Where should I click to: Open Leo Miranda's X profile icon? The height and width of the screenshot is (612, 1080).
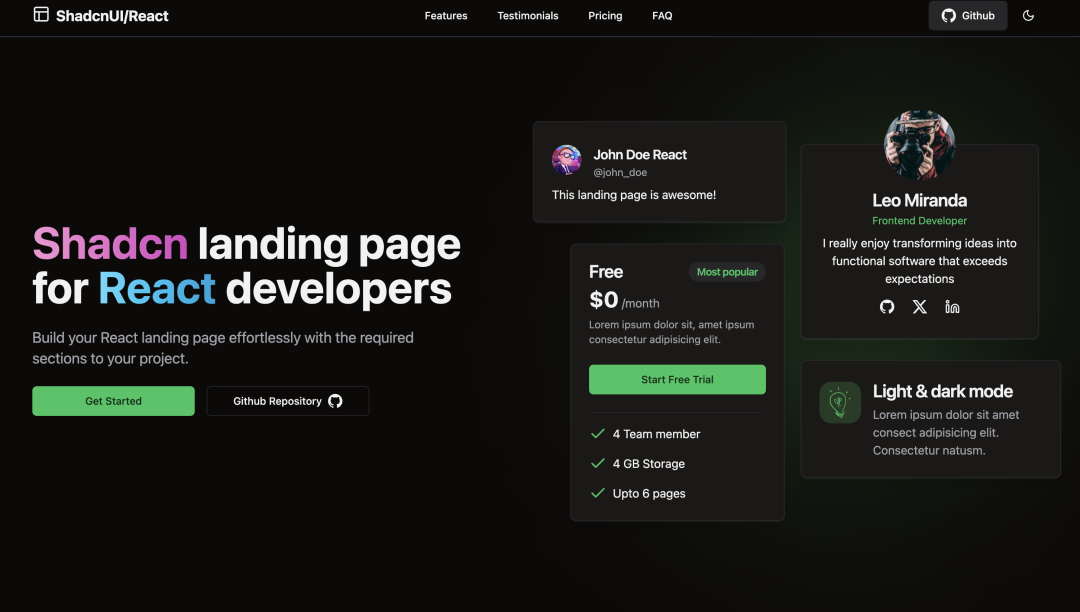pyautogui.click(x=920, y=307)
